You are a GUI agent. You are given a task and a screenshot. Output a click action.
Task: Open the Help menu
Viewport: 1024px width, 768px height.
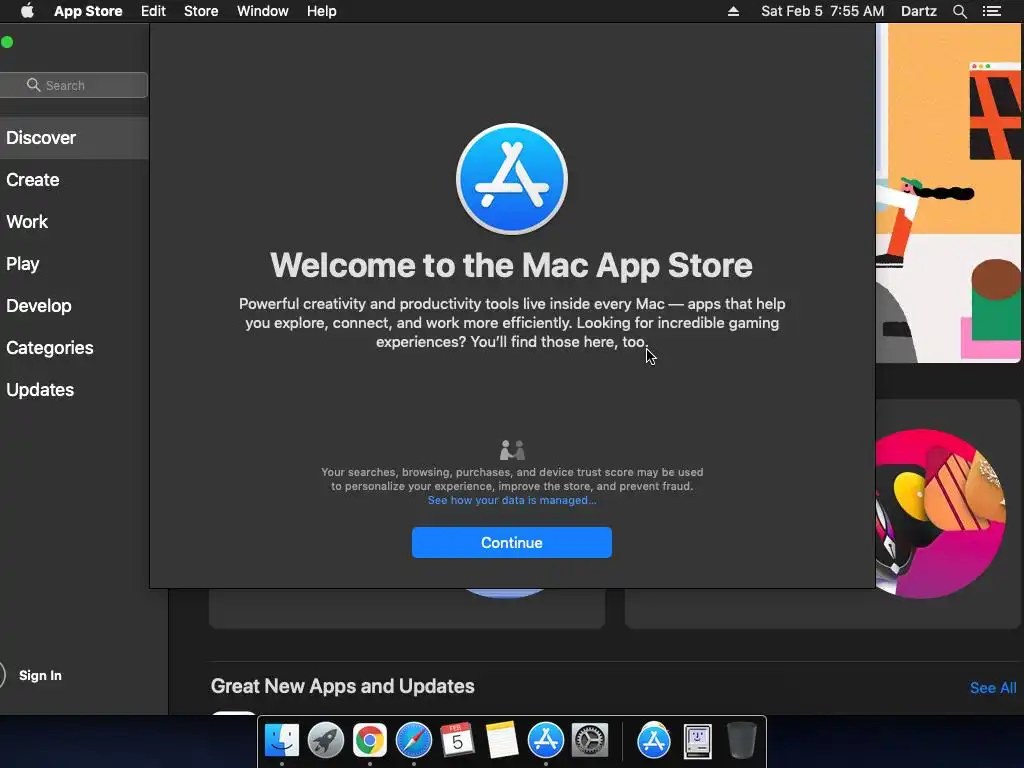321,11
